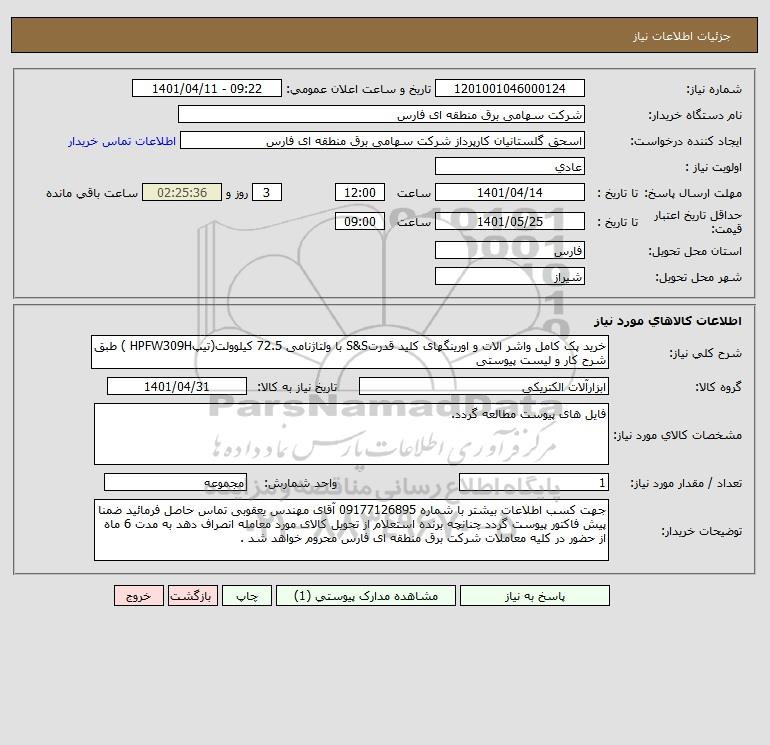Click the پاسخ به نیاز button

(534, 596)
